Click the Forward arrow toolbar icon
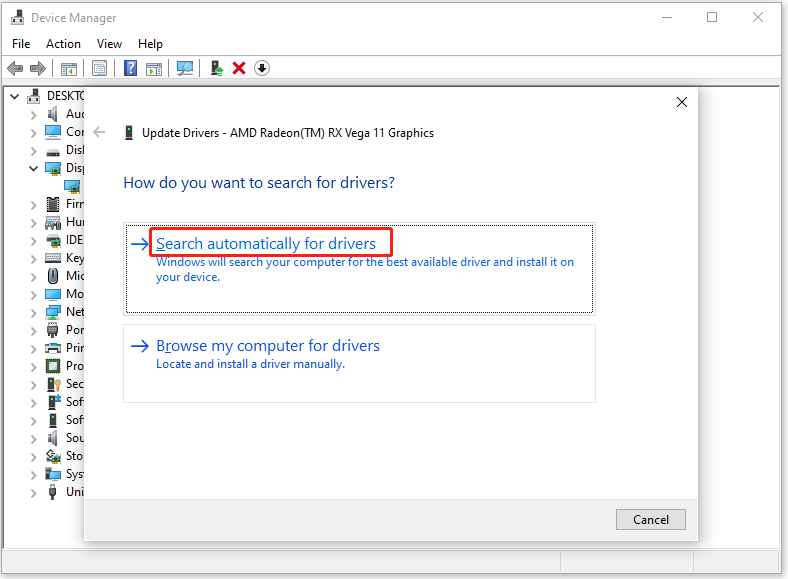 tap(38, 68)
